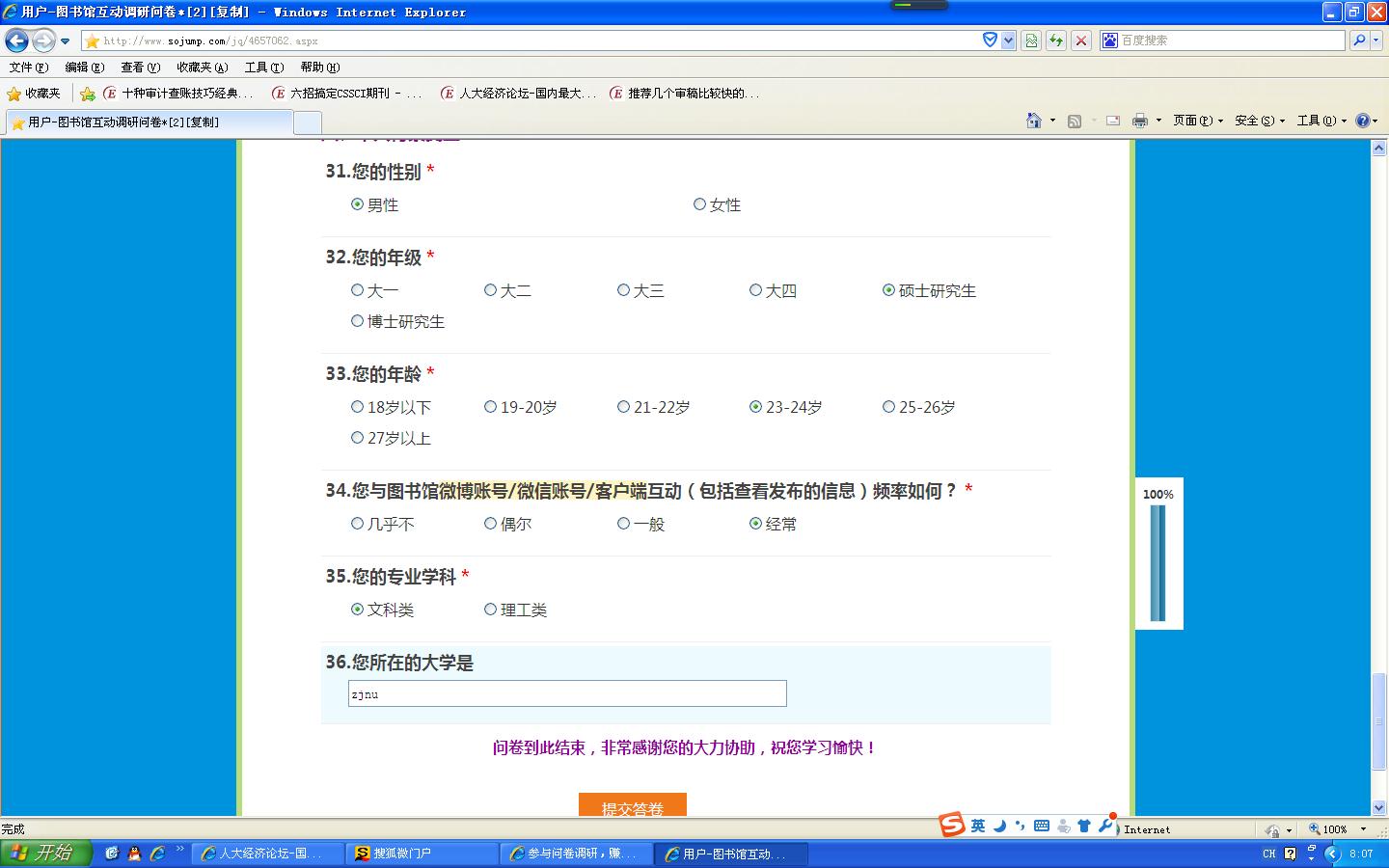Click the Sogou input method S logo

(x=952, y=826)
